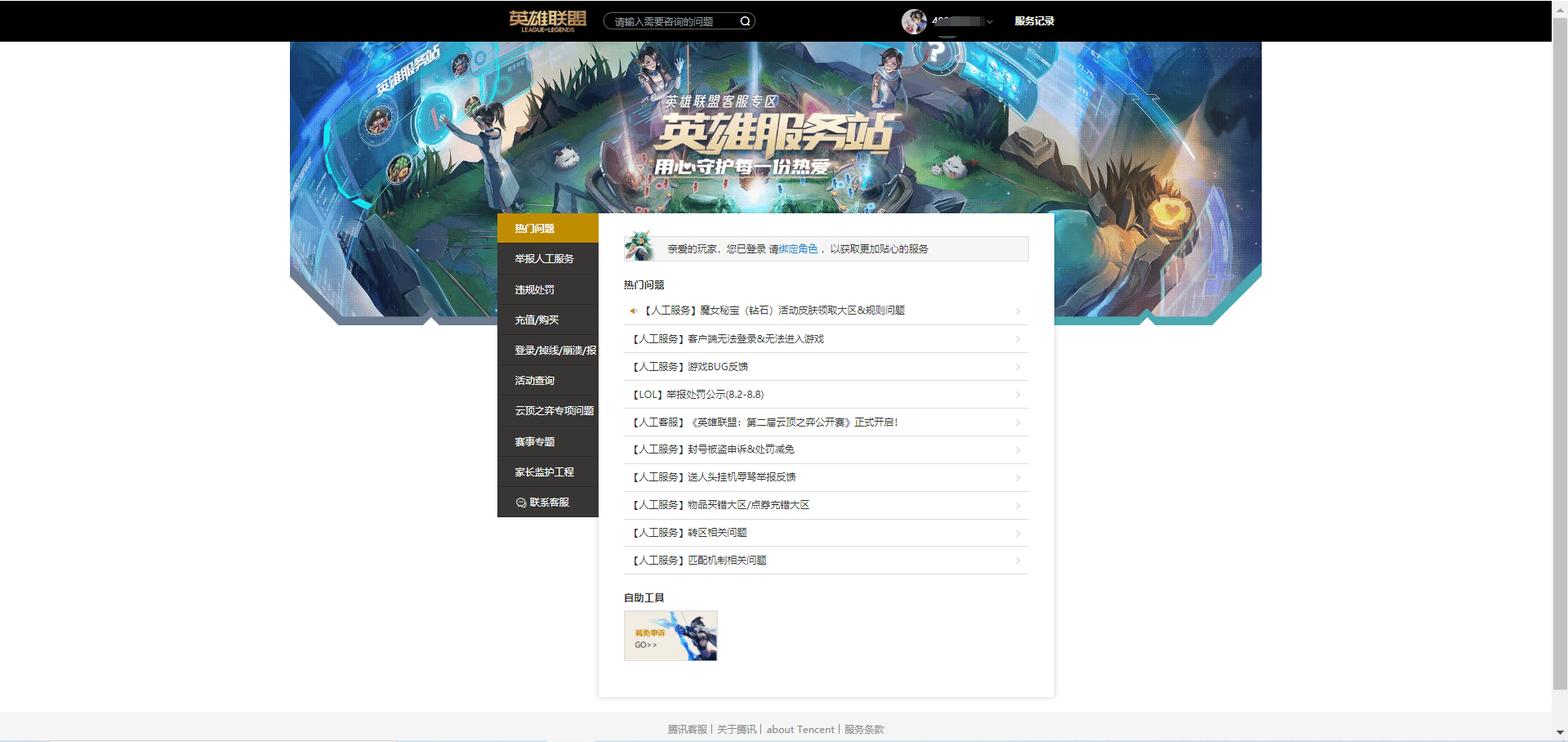Select the 充值/购买 category
Screen dimensions: 1568x742
click(x=536, y=320)
